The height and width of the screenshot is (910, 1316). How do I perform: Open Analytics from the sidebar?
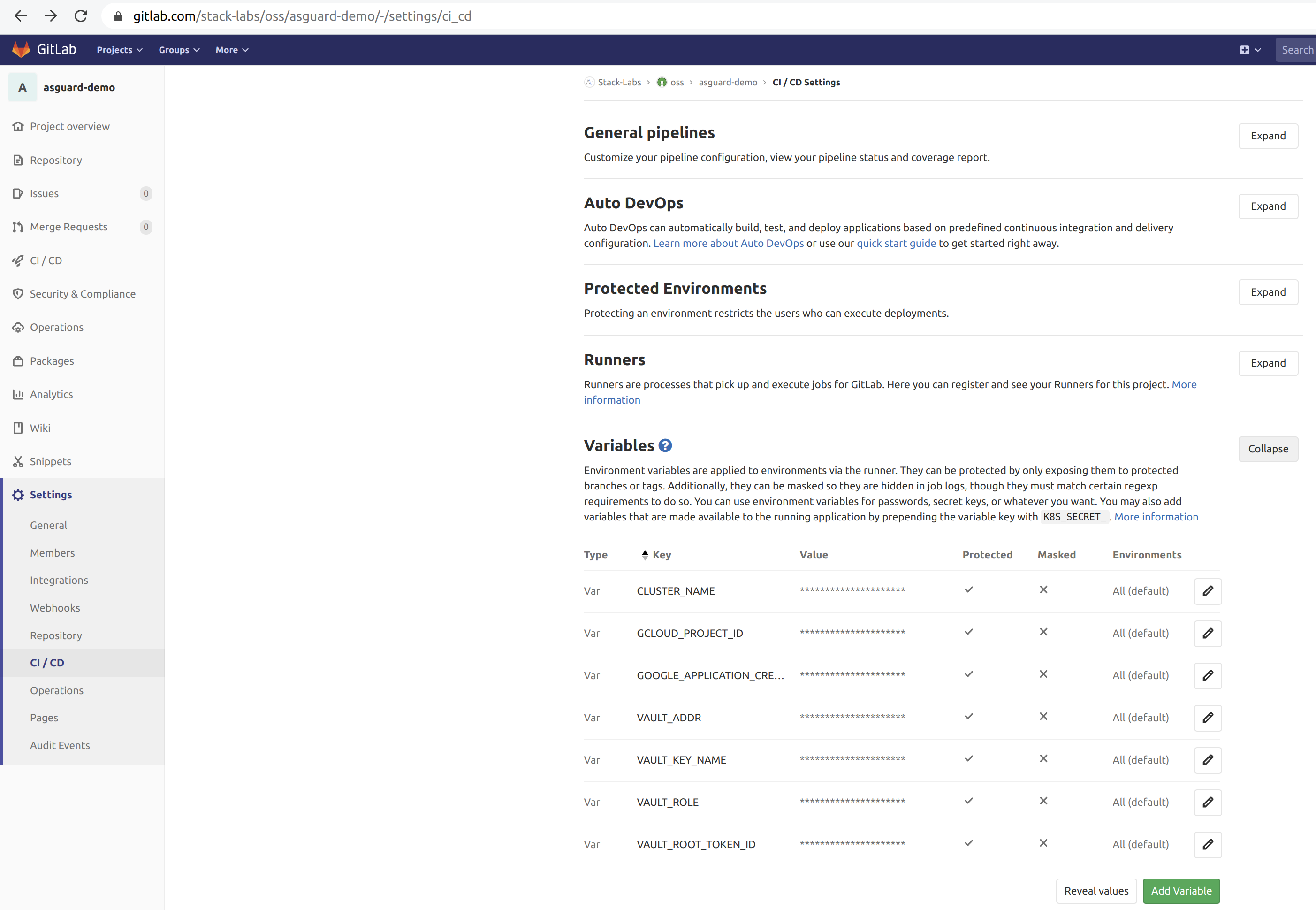51,394
